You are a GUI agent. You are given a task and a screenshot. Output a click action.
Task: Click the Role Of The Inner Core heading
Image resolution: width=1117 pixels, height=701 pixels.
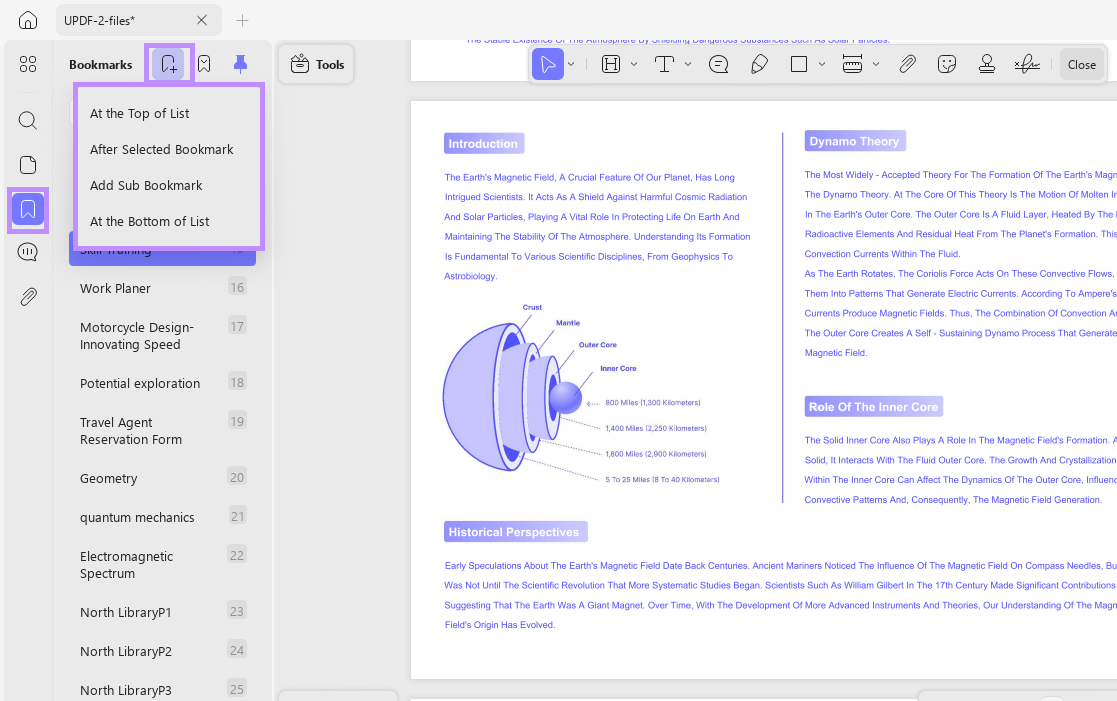873,407
